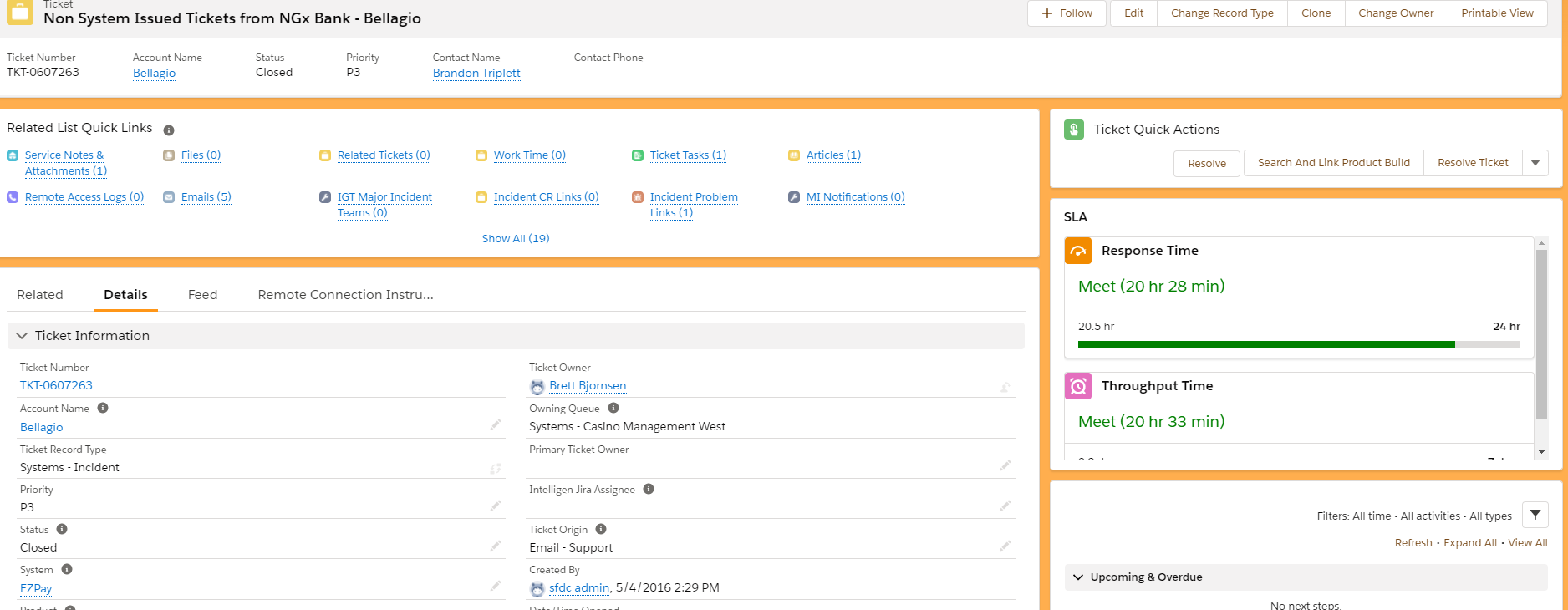This screenshot has width=1568, height=610.
Task: Collapse the Ticket Information section
Action: pos(23,336)
